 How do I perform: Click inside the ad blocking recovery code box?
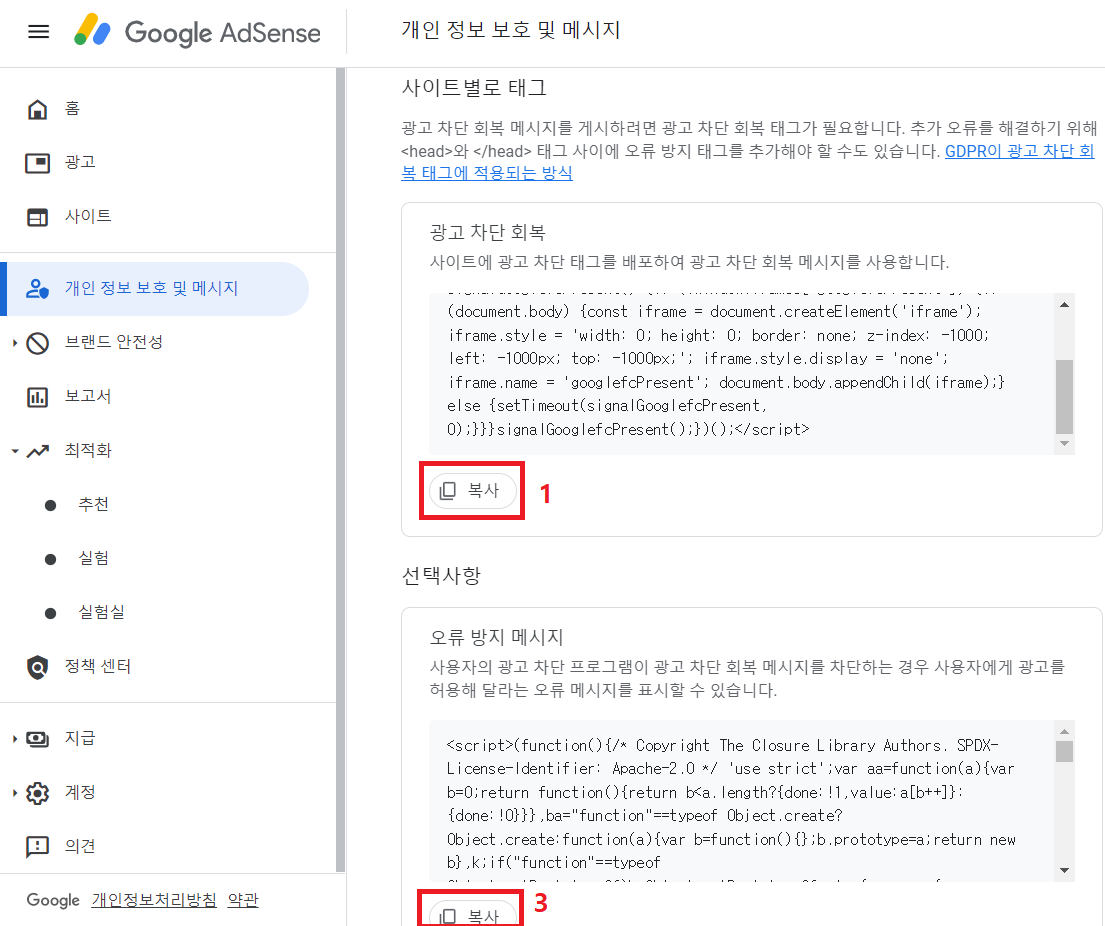742,374
